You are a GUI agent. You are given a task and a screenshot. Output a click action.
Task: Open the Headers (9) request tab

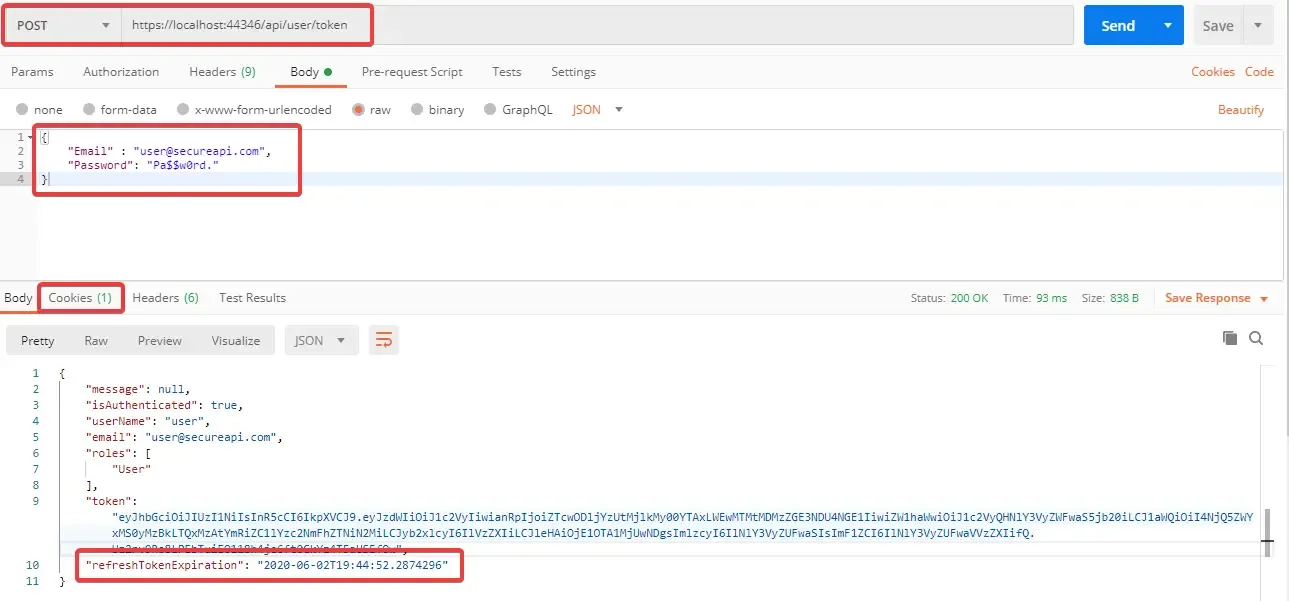222,72
